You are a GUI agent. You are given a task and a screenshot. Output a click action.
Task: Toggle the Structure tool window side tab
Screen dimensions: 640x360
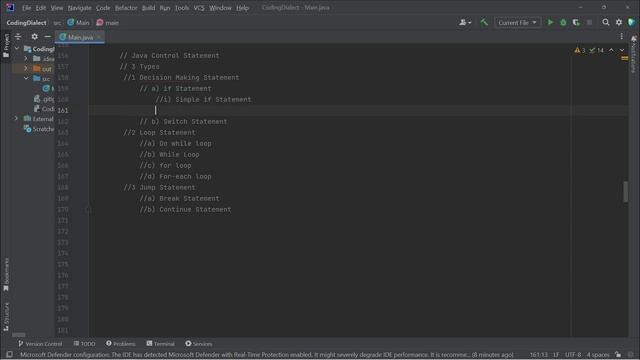[6, 317]
